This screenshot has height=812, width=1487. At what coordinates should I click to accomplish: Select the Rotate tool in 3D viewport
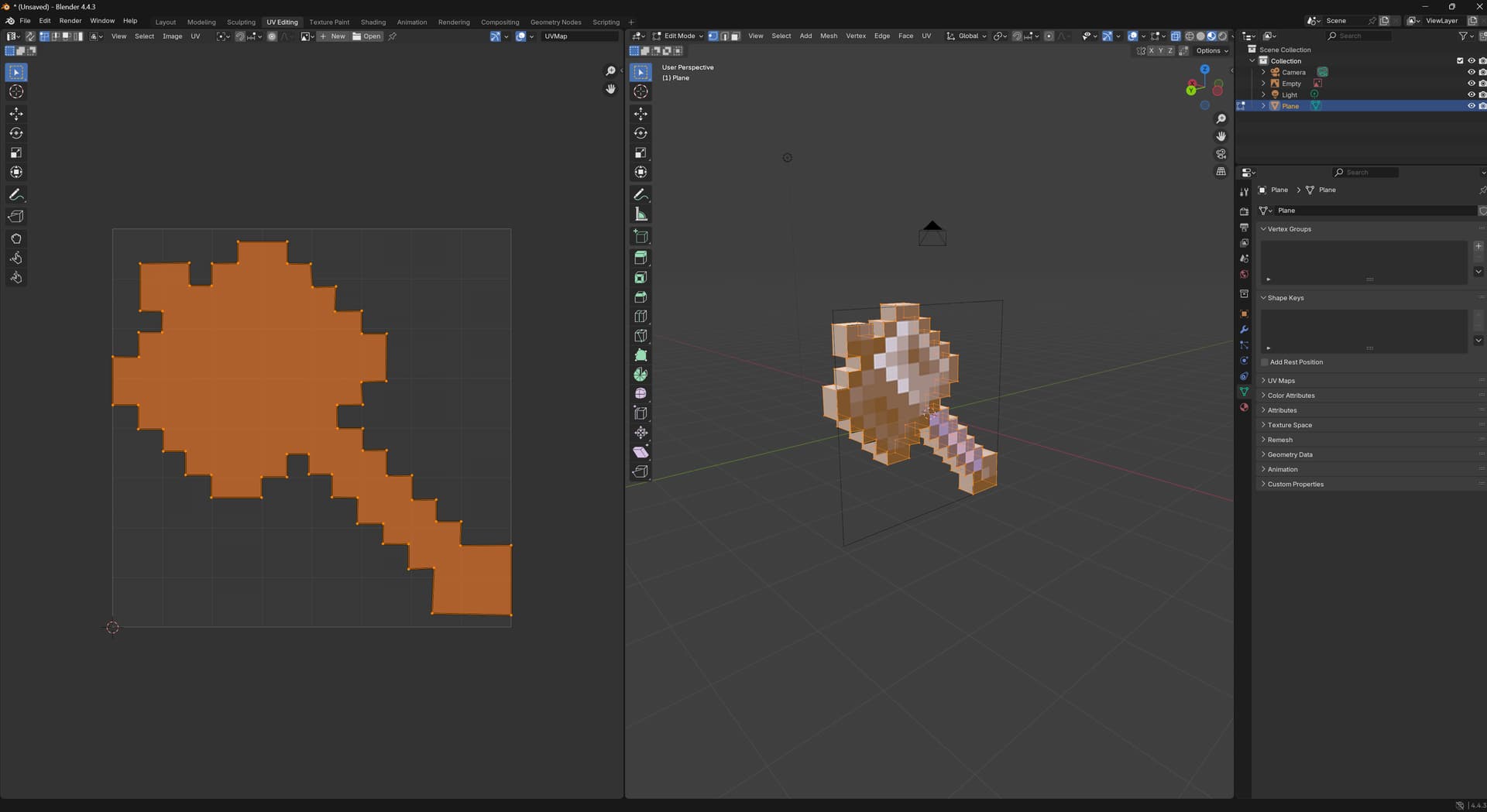point(640,133)
